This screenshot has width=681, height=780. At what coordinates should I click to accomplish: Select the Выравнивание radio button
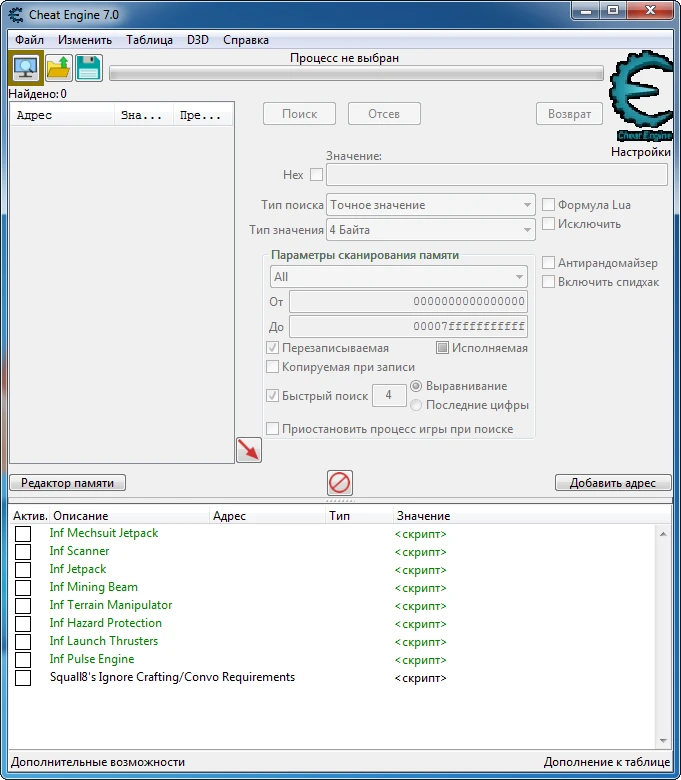click(x=416, y=386)
